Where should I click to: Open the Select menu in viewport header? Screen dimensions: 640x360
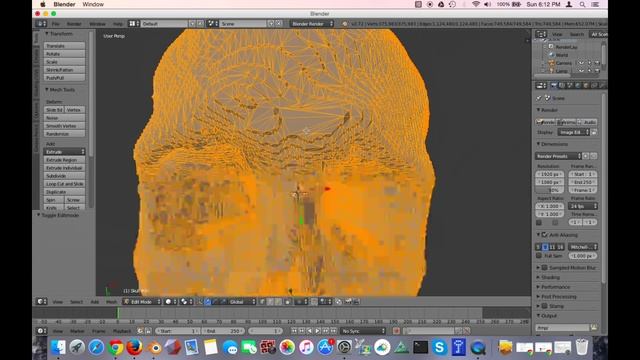[x=76, y=302]
